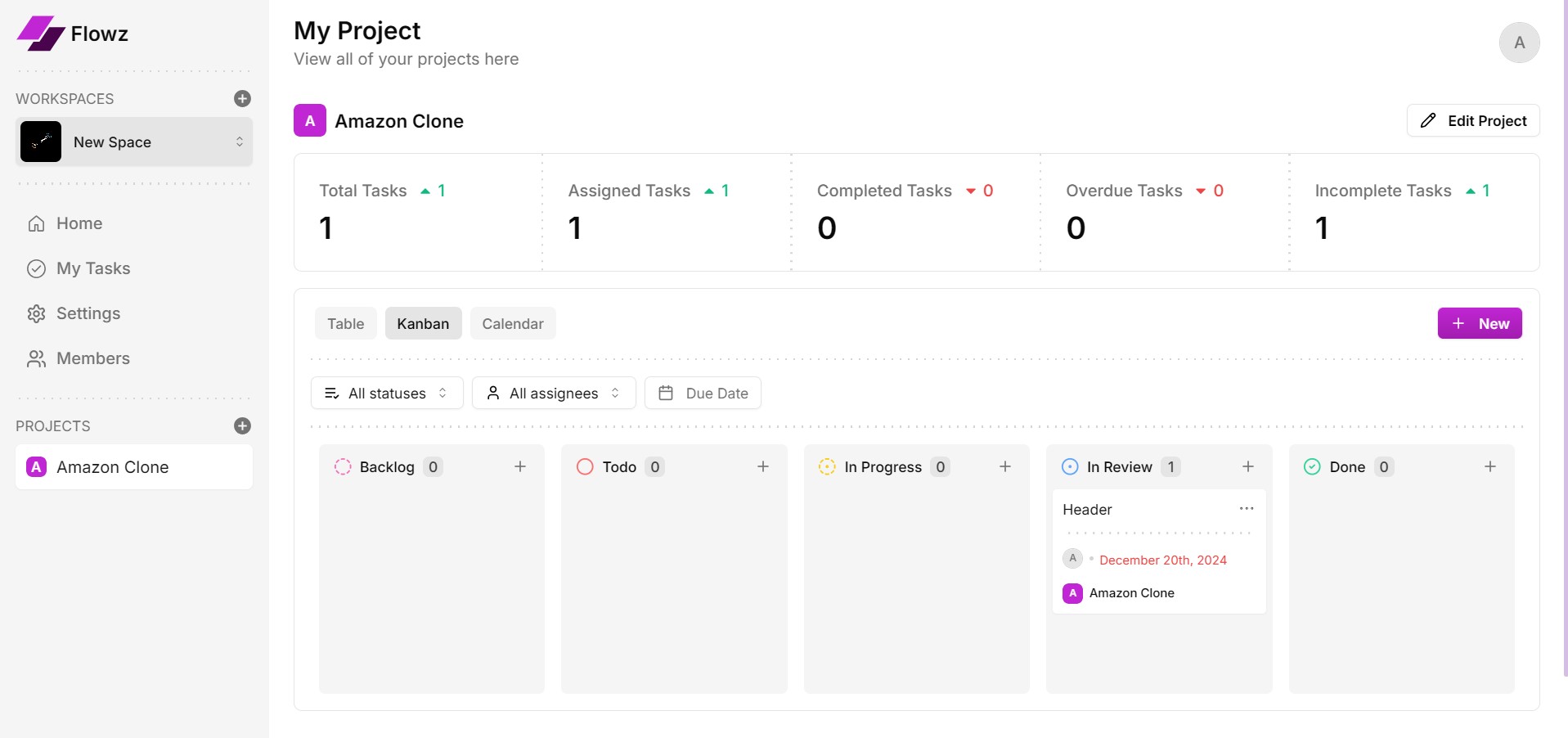Image resolution: width=1568 pixels, height=738 pixels.
Task: Add a task to In Progress column
Action: [1004, 466]
